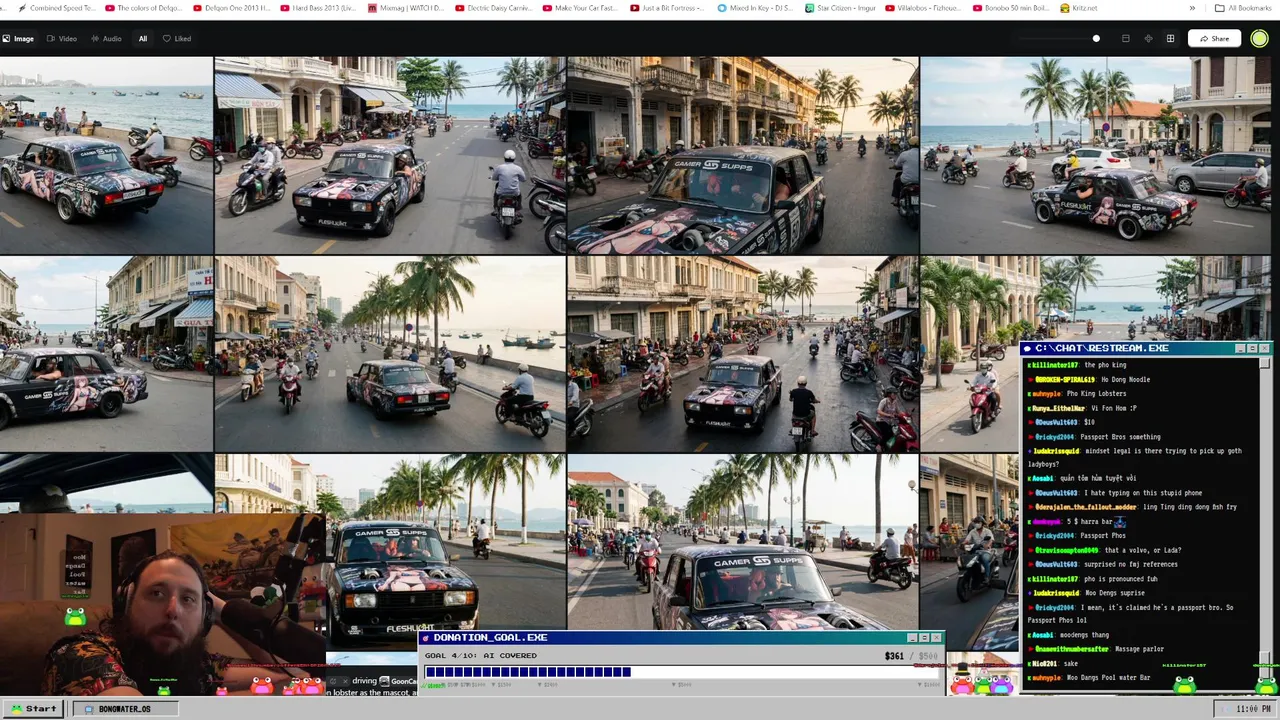Click 'GOAL 4/10: AI COVERED' label
This screenshot has width=1280, height=720.
coord(481,656)
